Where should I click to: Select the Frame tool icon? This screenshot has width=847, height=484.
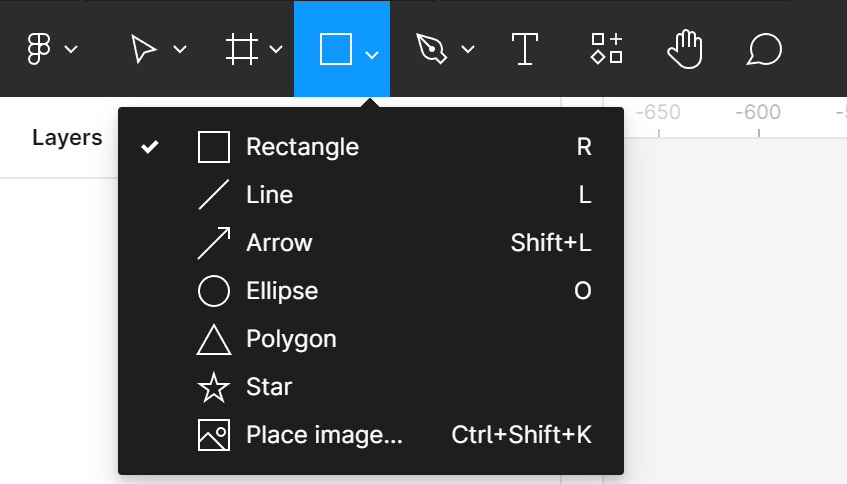coord(240,49)
